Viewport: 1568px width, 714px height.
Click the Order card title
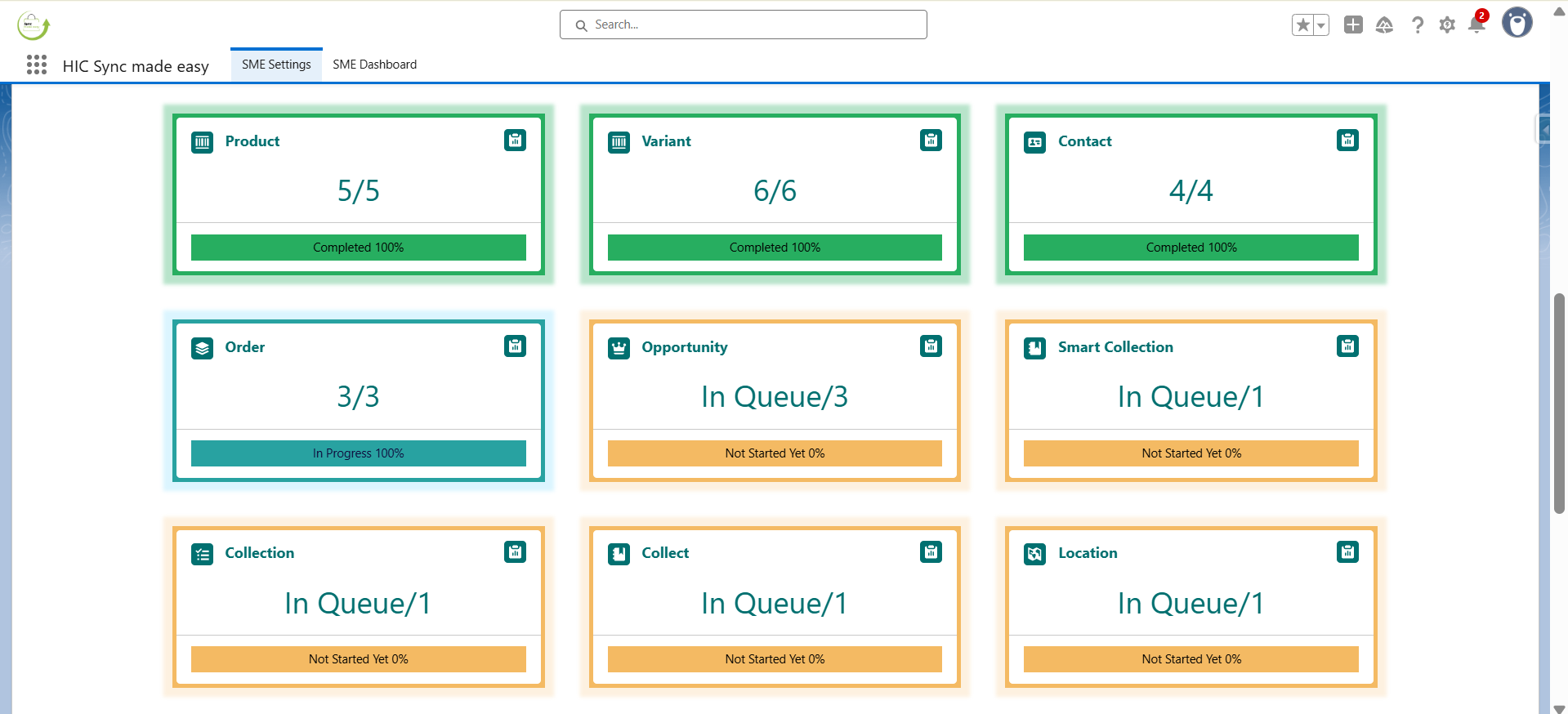[x=244, y=347]
